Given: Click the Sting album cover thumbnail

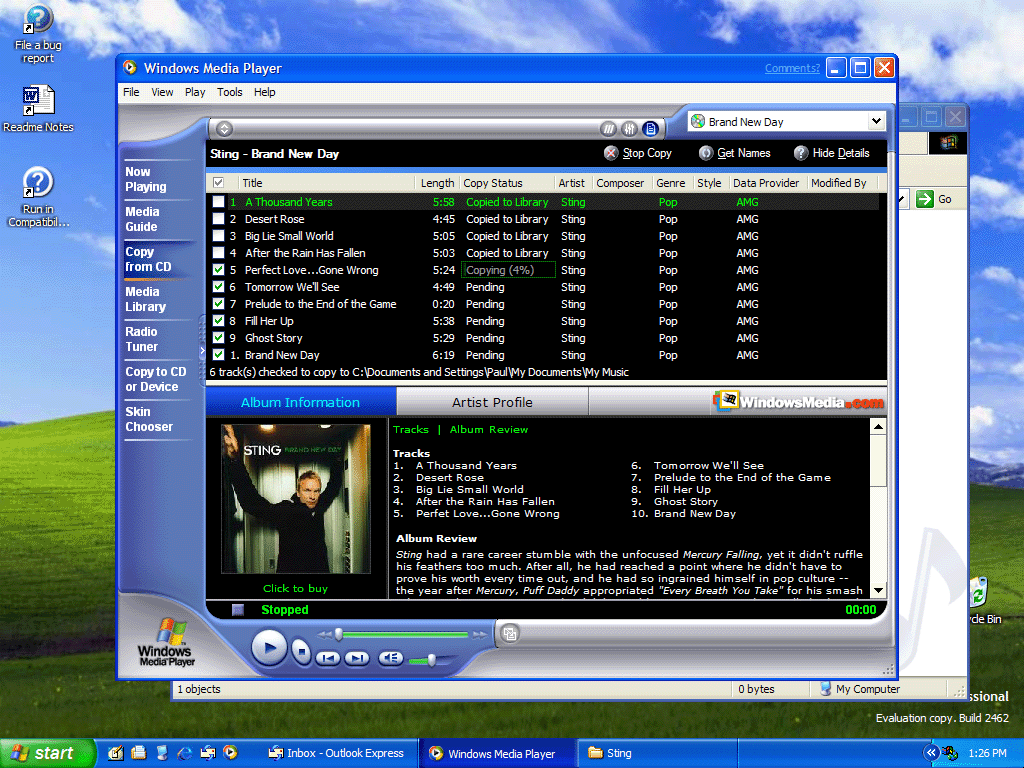Looking at the screenshot, I should pyautogui.click(x=296, y=499).
